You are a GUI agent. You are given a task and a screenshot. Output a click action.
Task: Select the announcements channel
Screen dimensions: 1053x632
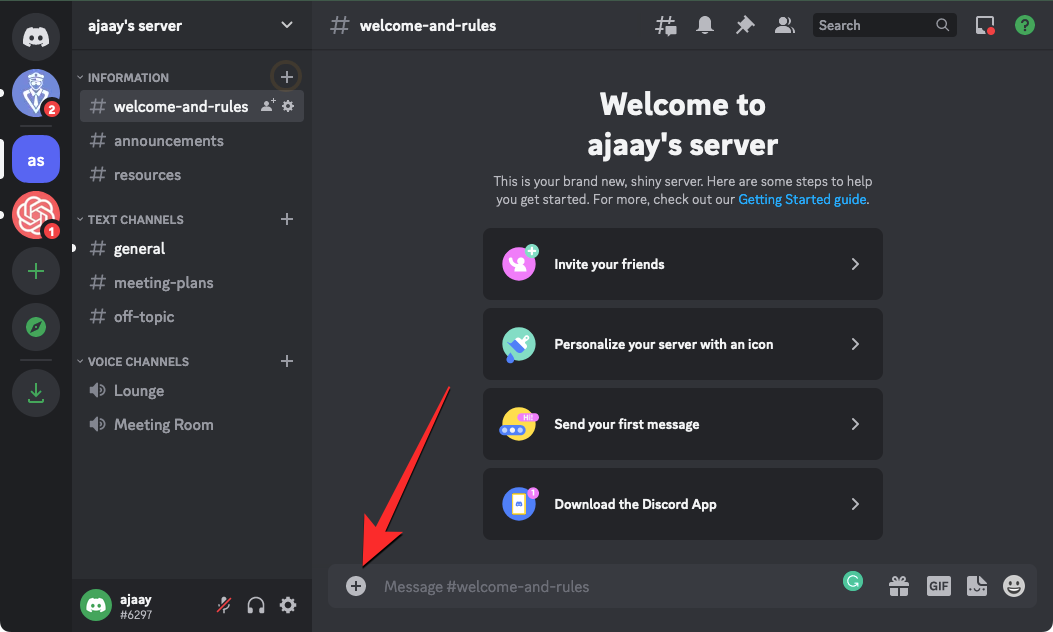coord(168,141)
